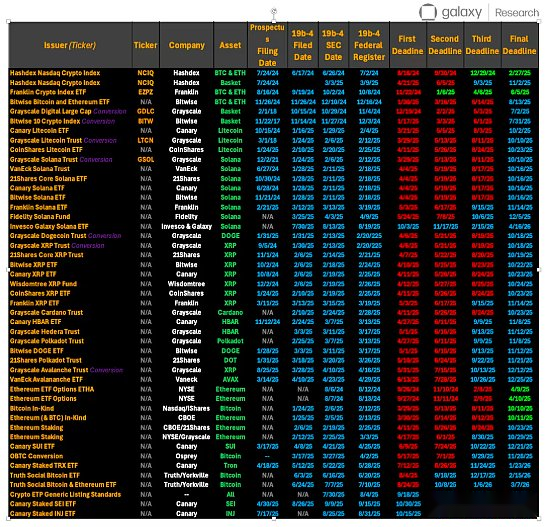The image size is (547, 527).
Task: Click the "Invesco Galaxy Solana ETF" row name
Action: pos(49,227)
